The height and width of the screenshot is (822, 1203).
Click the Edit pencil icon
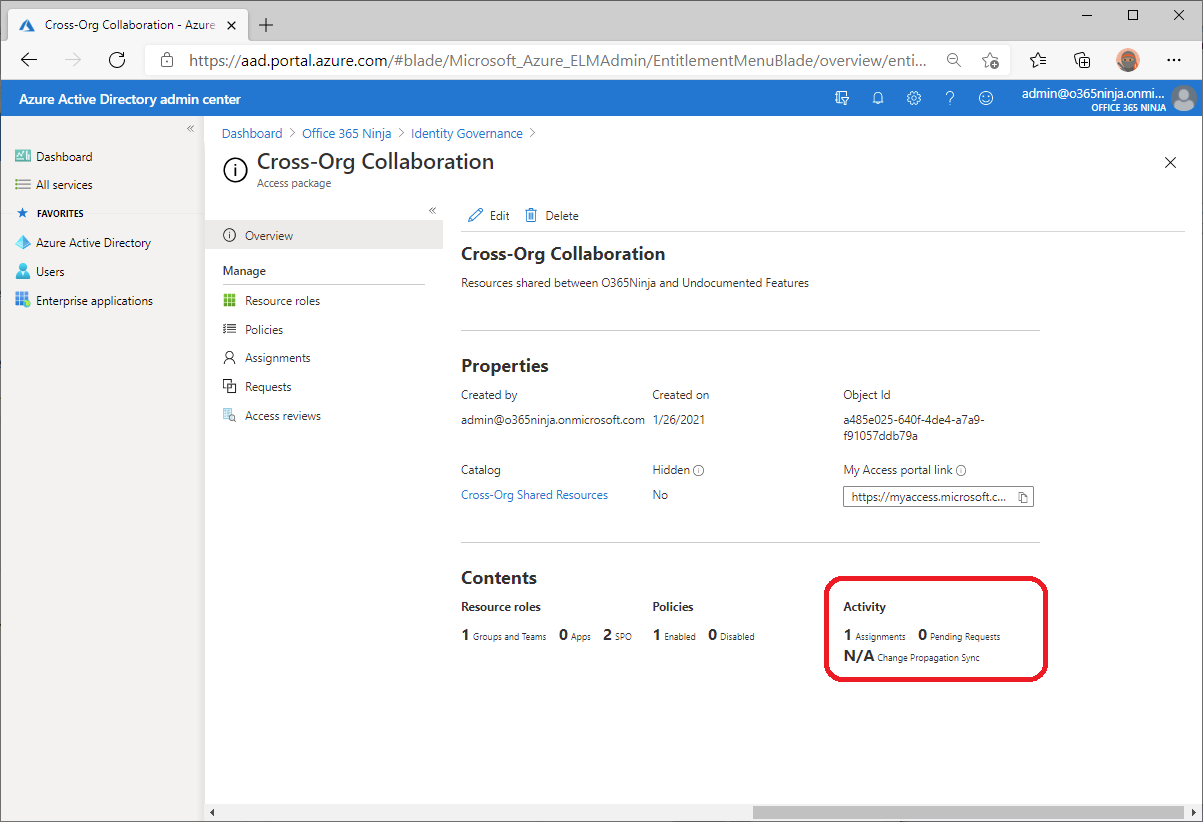click(474, 214)
